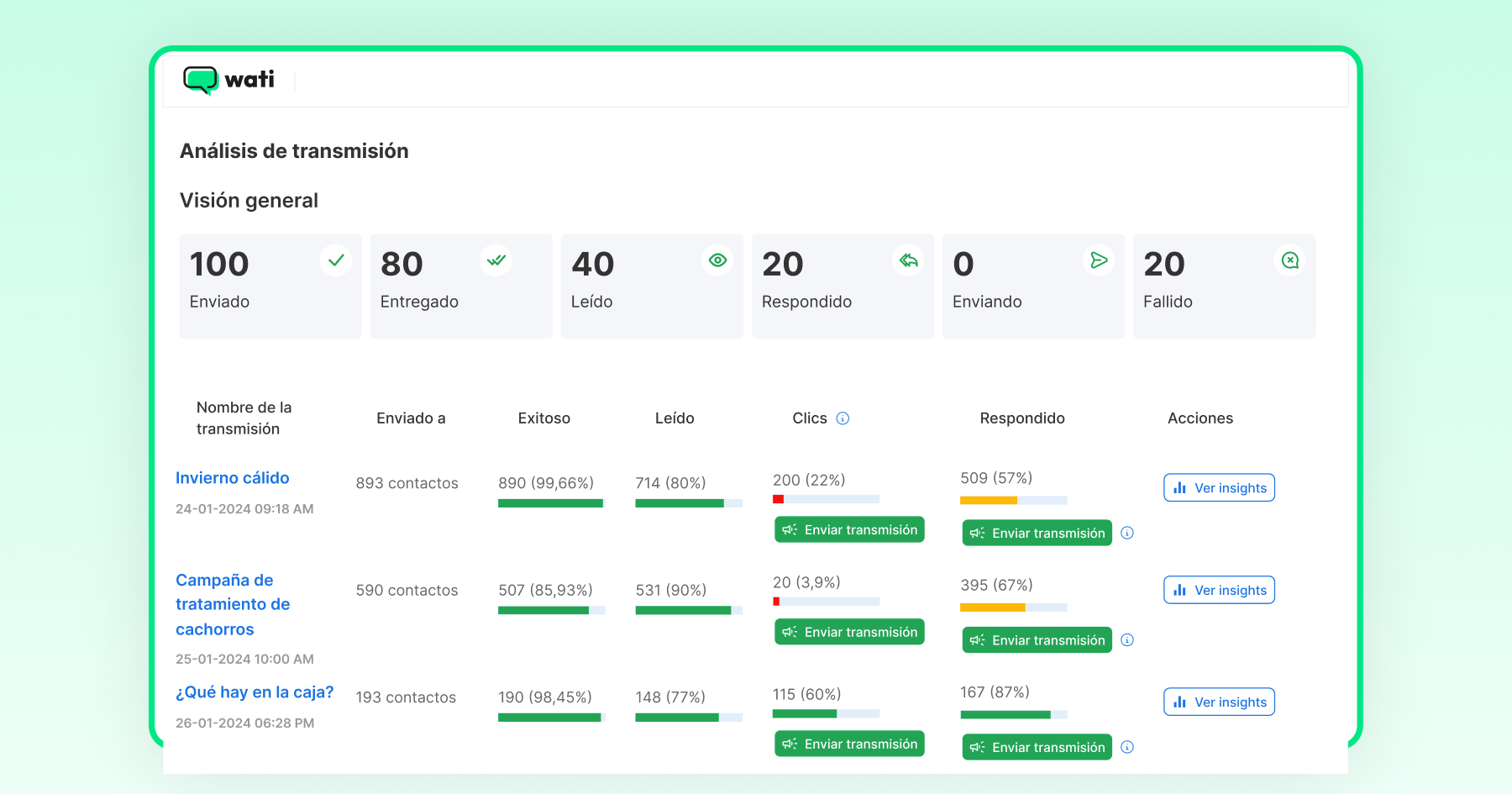
Task: Click info icon beside Invierno cálido Respondido button
Action: pos(1127,533)
